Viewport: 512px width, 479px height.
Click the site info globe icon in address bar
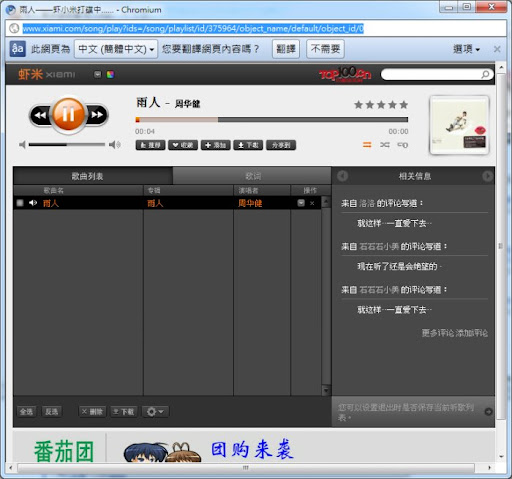(14, 28)
